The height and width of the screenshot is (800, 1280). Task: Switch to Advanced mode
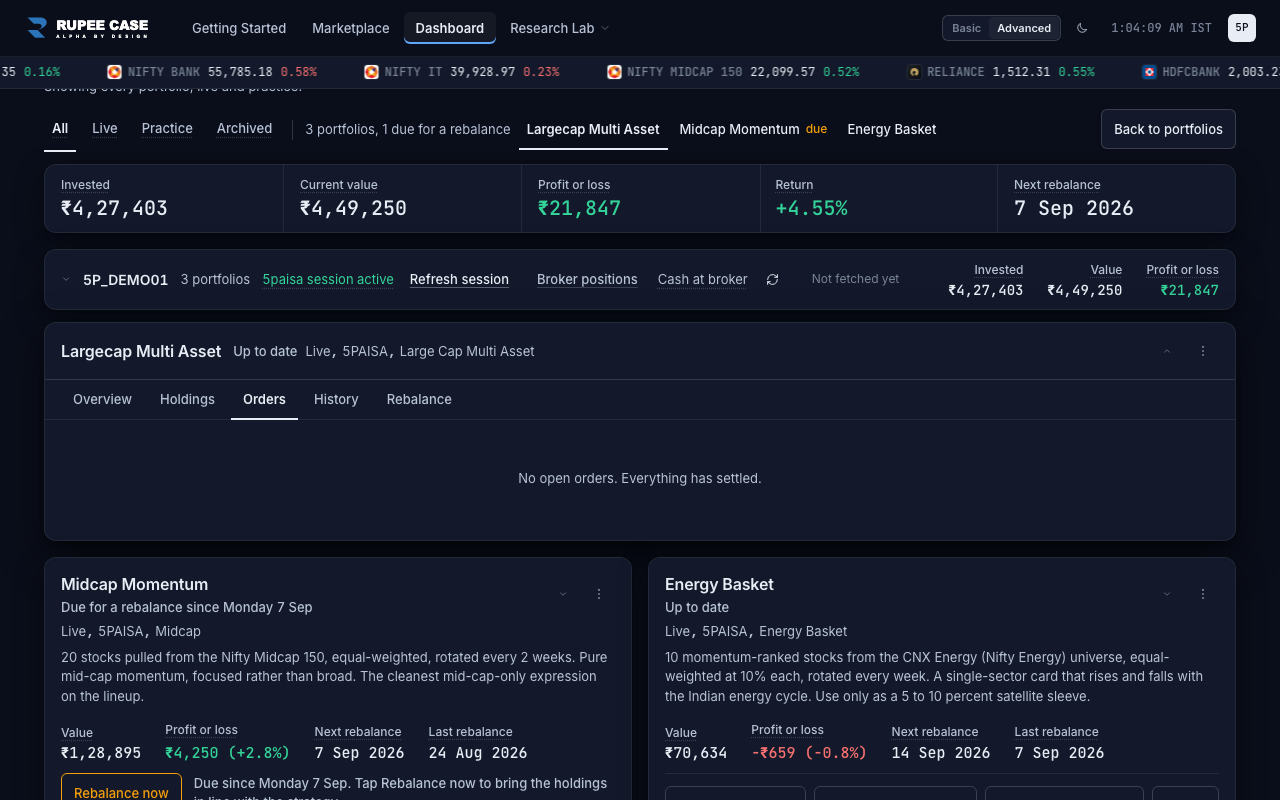[1024, 28]
